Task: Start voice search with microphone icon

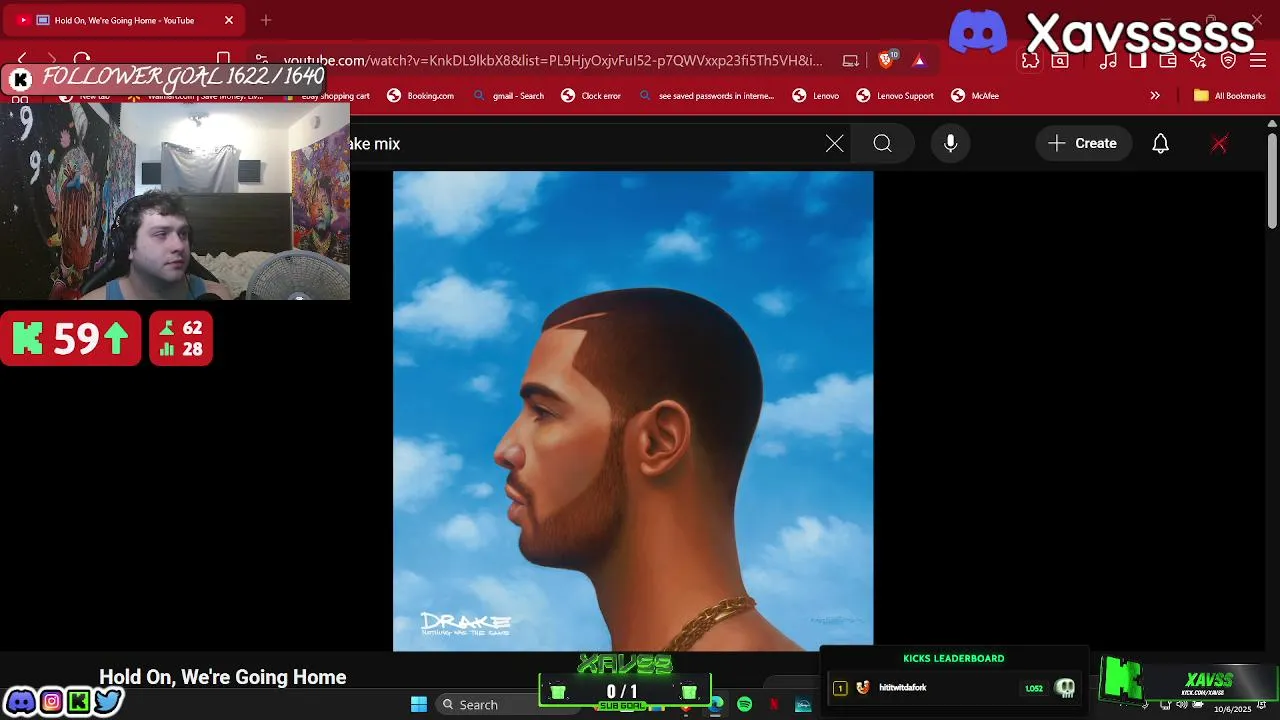Action: (951, 144)
